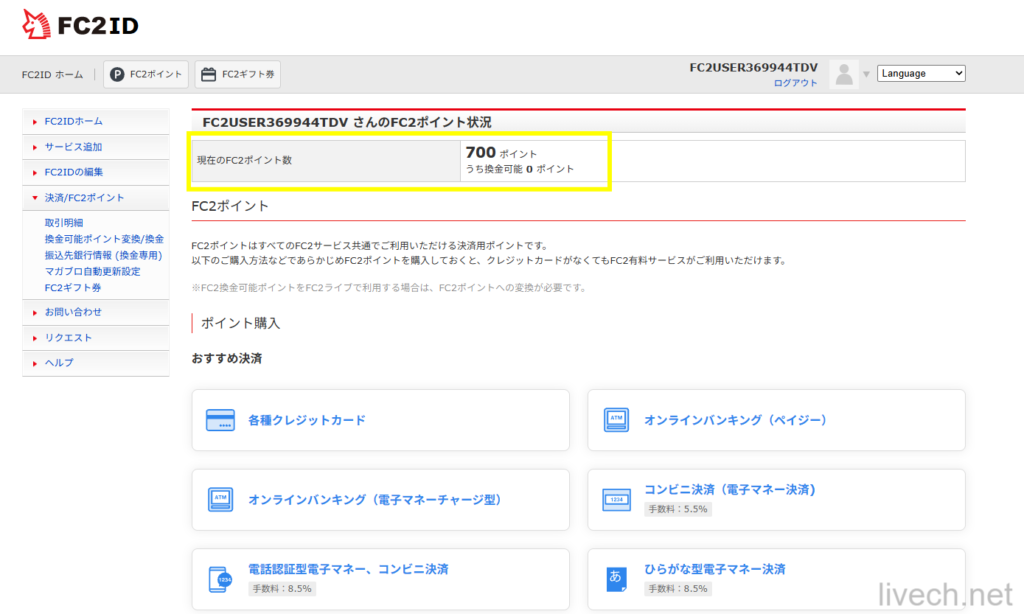This screenshot has height=614, width=1024.
Task: Open the Language dropdown
Action: point(921,73)
